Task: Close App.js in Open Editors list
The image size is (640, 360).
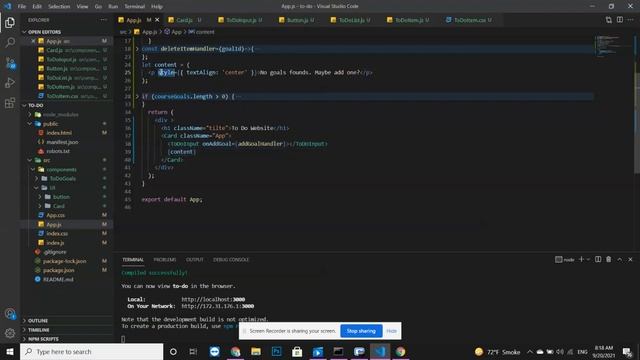Action: [33, 41]
